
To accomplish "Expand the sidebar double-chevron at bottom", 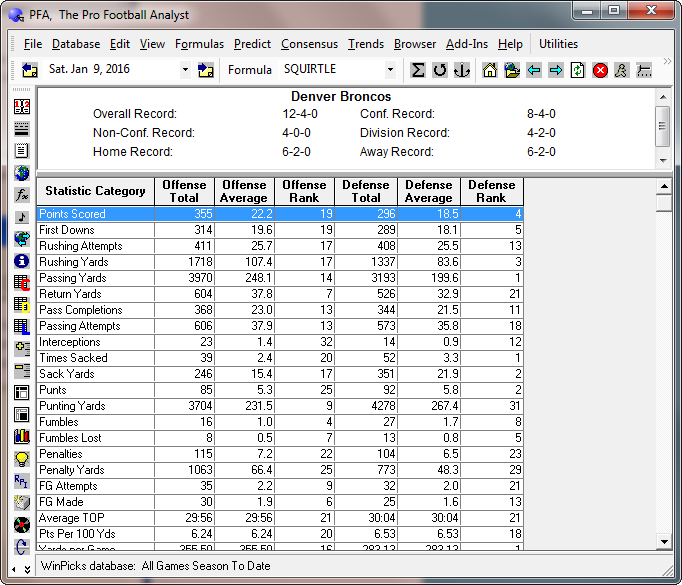I will click(27, 569).
